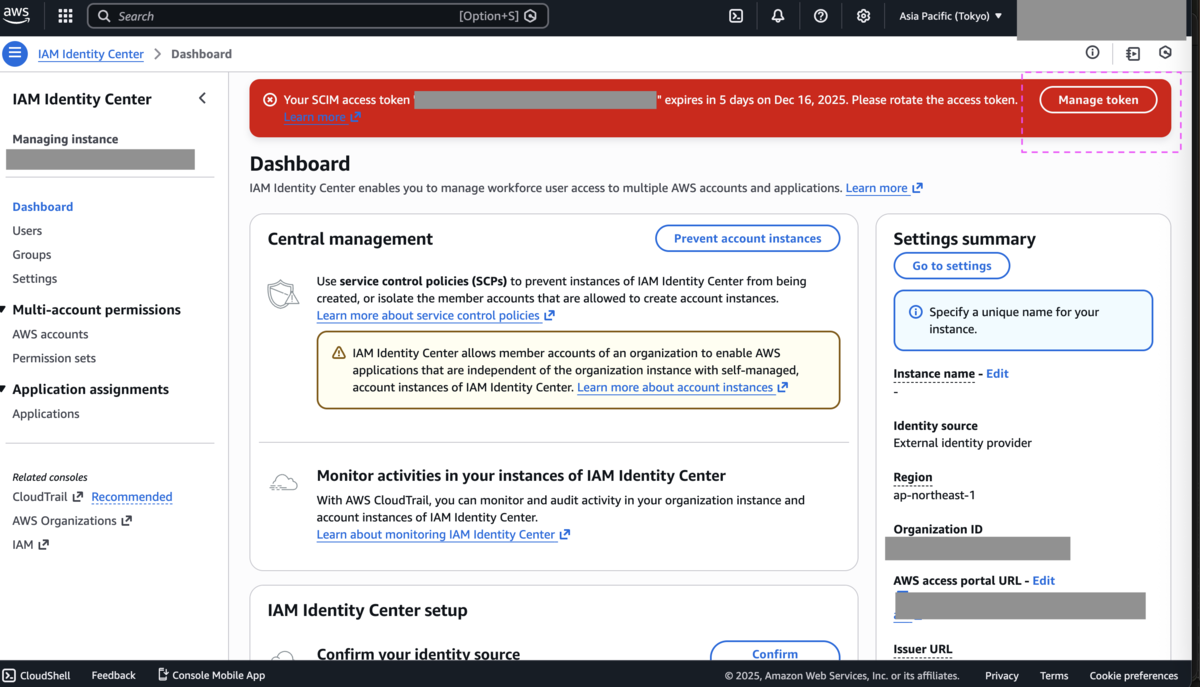Click Edit next to Instance name
1200x687 pixels.
pyautogui.click(x=997, y=374)
